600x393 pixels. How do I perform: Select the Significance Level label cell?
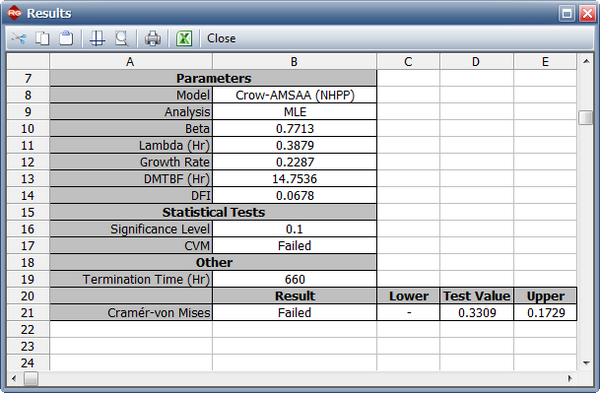[131, 229]
